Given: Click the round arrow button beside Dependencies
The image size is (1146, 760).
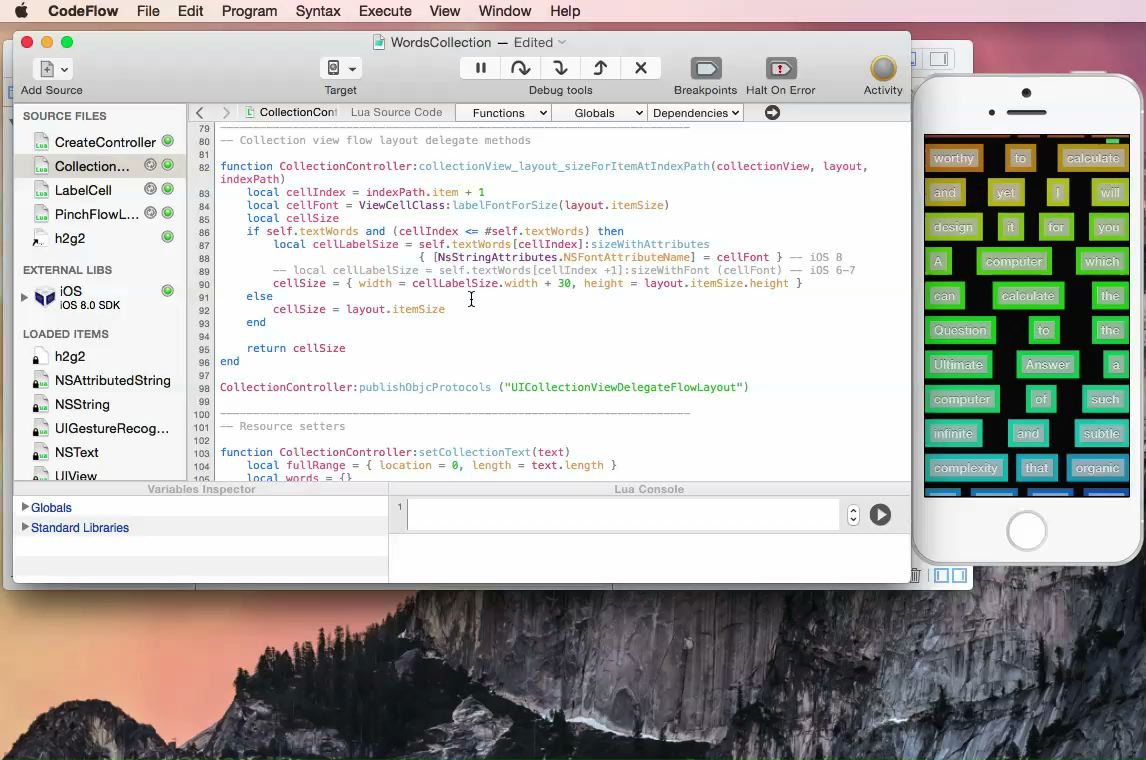Looking at the screenshot, I should [x=773, y=113].
